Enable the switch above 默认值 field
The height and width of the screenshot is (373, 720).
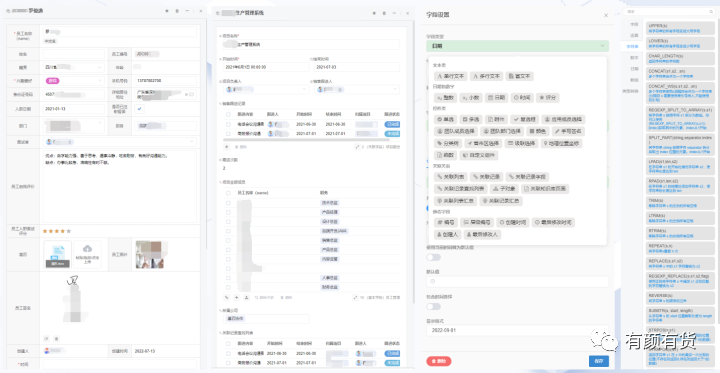click(433, 258)
